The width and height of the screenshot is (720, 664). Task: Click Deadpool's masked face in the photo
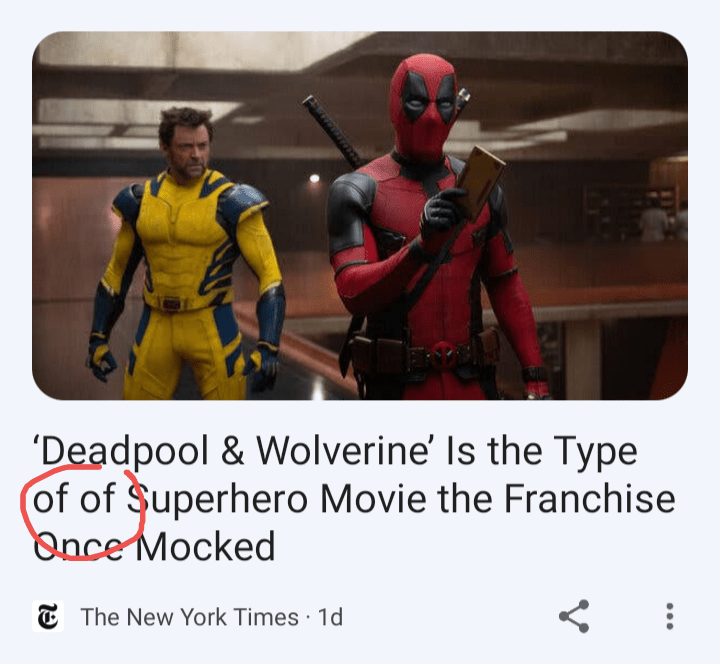point(423,107)
